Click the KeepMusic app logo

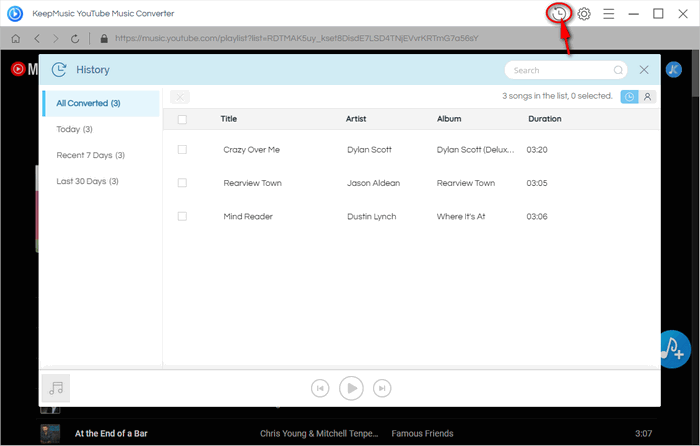15,14
